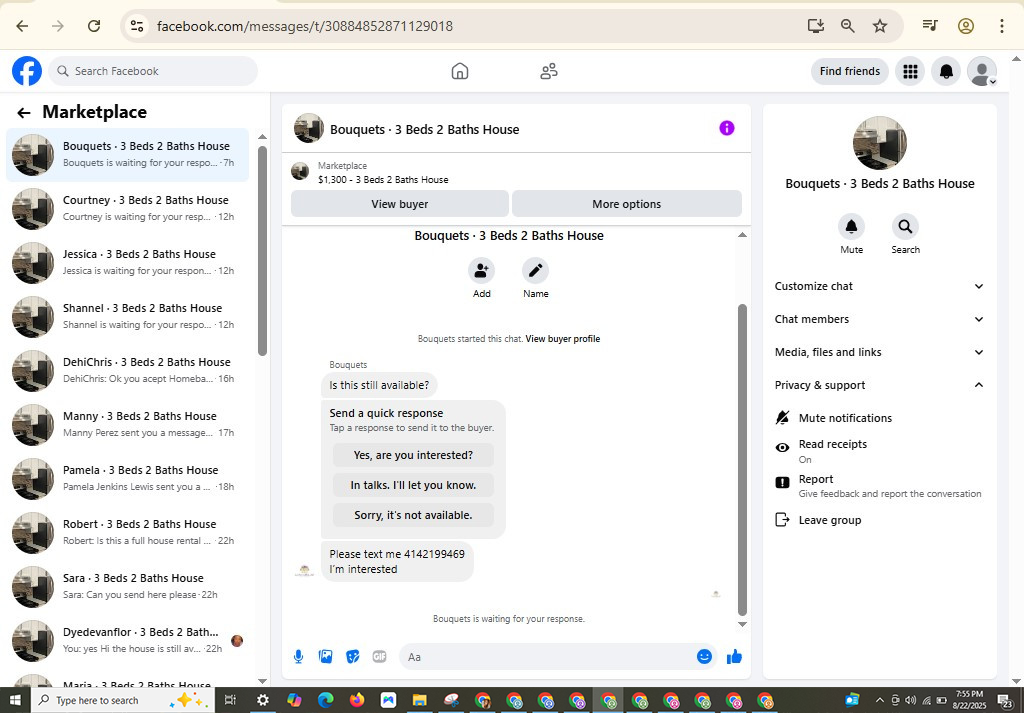Report the conversation

point(879,485)
